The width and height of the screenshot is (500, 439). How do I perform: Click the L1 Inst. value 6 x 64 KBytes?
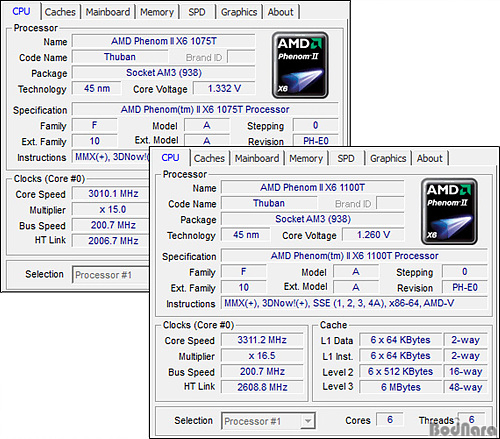click(x=400, y=355)
